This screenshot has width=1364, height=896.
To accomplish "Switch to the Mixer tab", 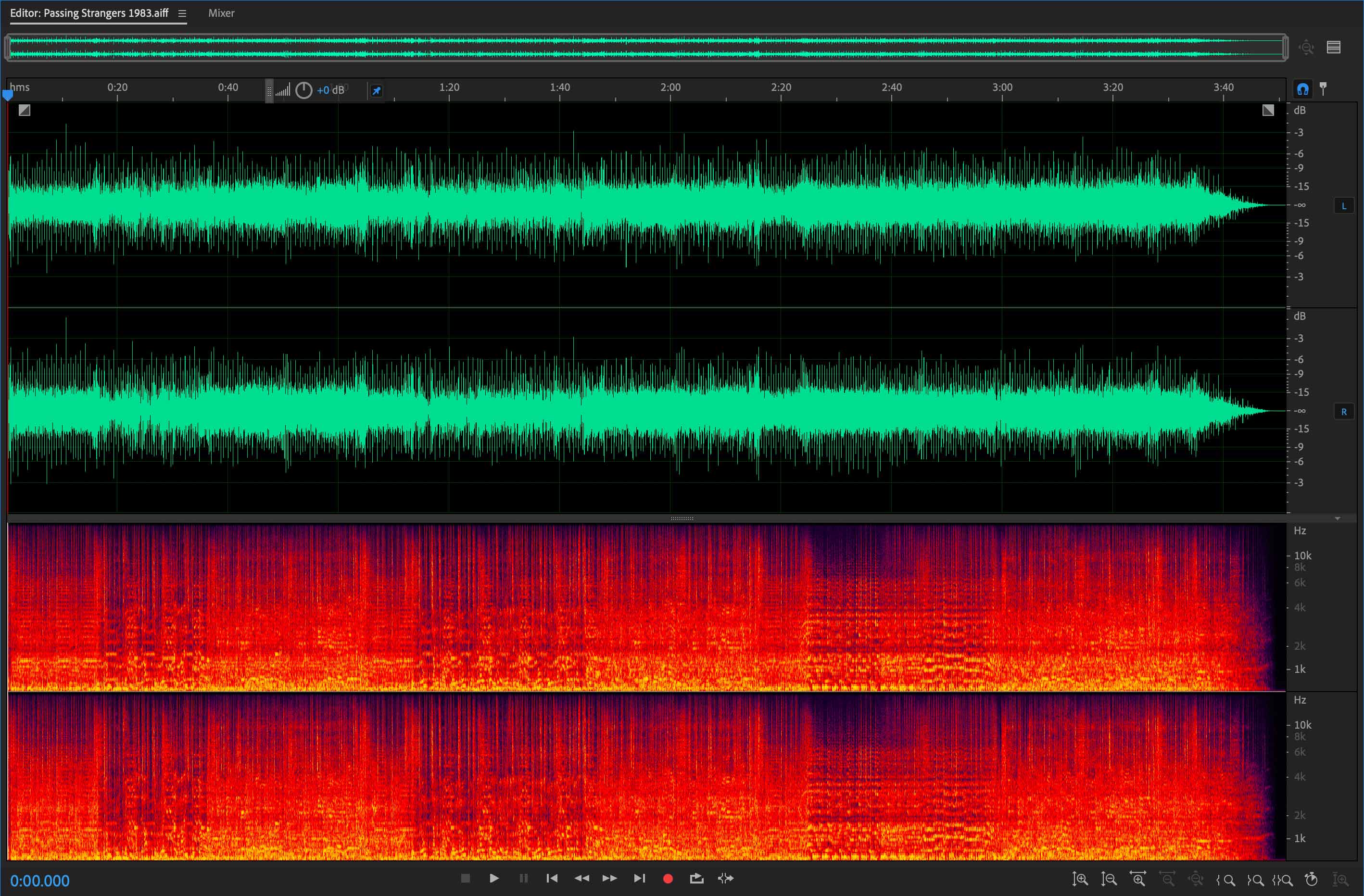I will (x=221, y=13).
